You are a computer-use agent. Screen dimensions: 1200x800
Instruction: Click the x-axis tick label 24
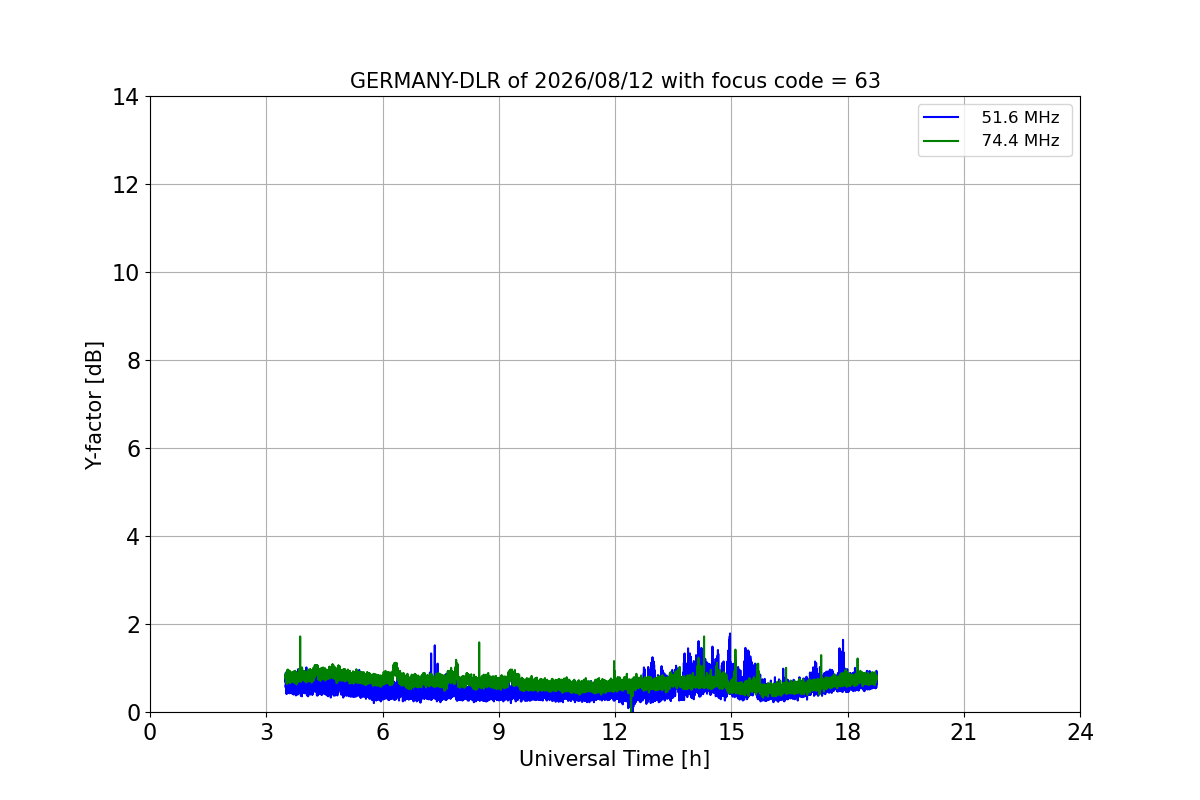(x=1080, y=732)
